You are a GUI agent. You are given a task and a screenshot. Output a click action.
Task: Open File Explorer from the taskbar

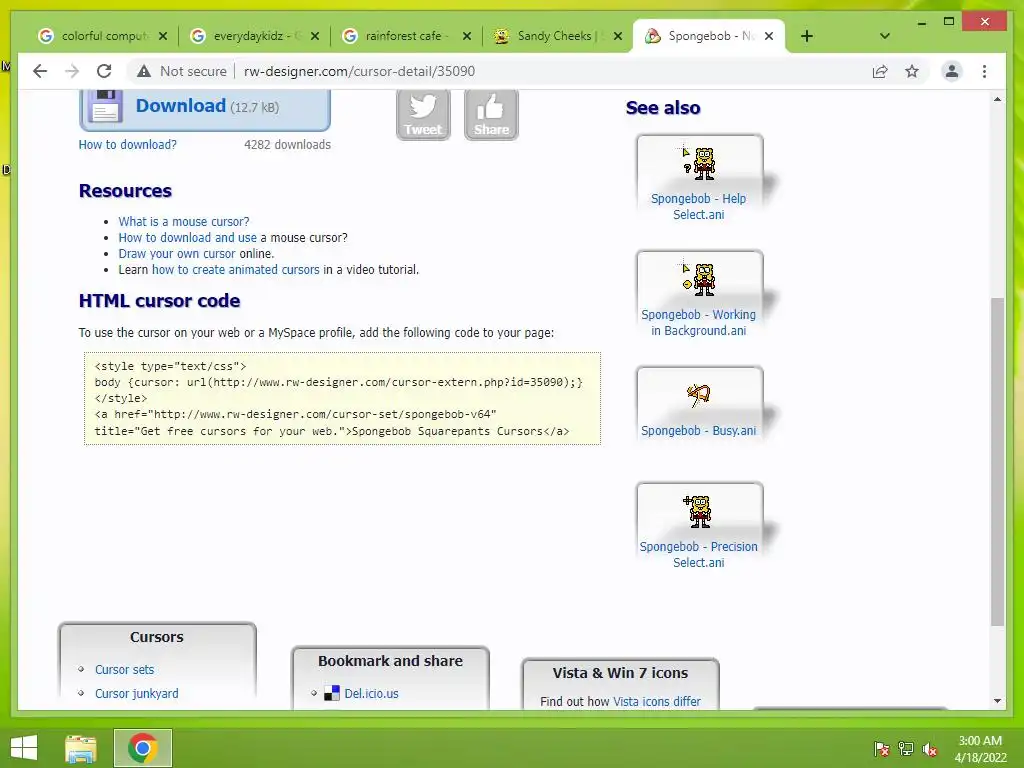[80, 748]
